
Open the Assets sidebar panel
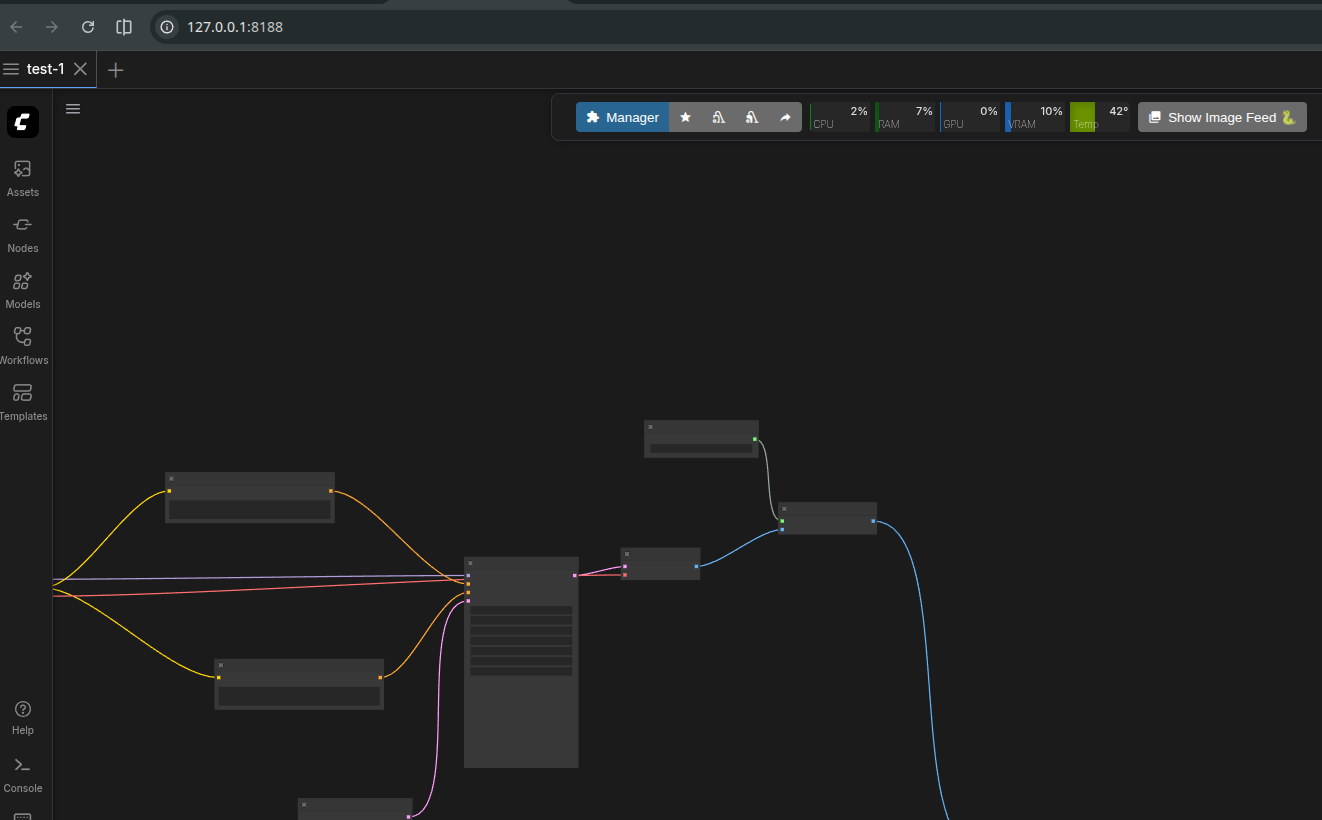22,178
